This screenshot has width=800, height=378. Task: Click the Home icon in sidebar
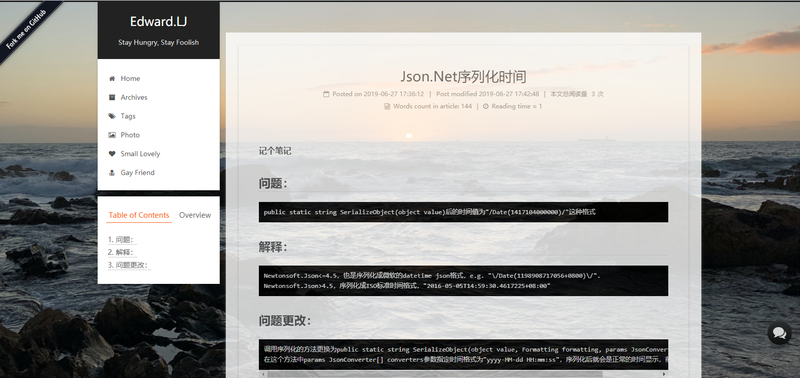tap(112, 79)
